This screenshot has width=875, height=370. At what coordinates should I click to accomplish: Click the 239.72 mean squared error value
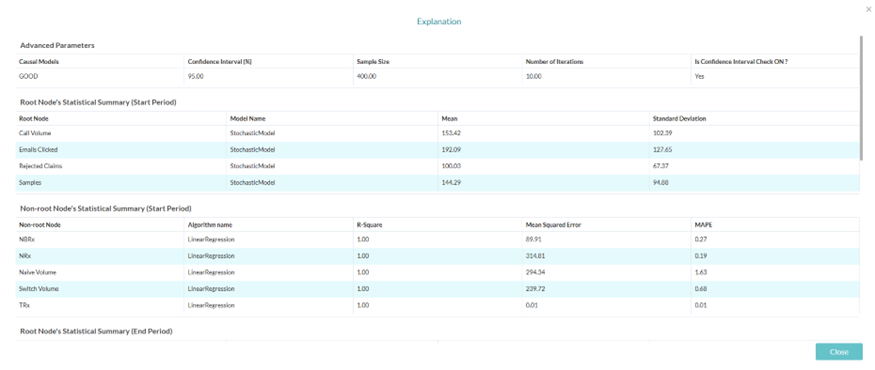pyautogui.click(x=535, y=289)
